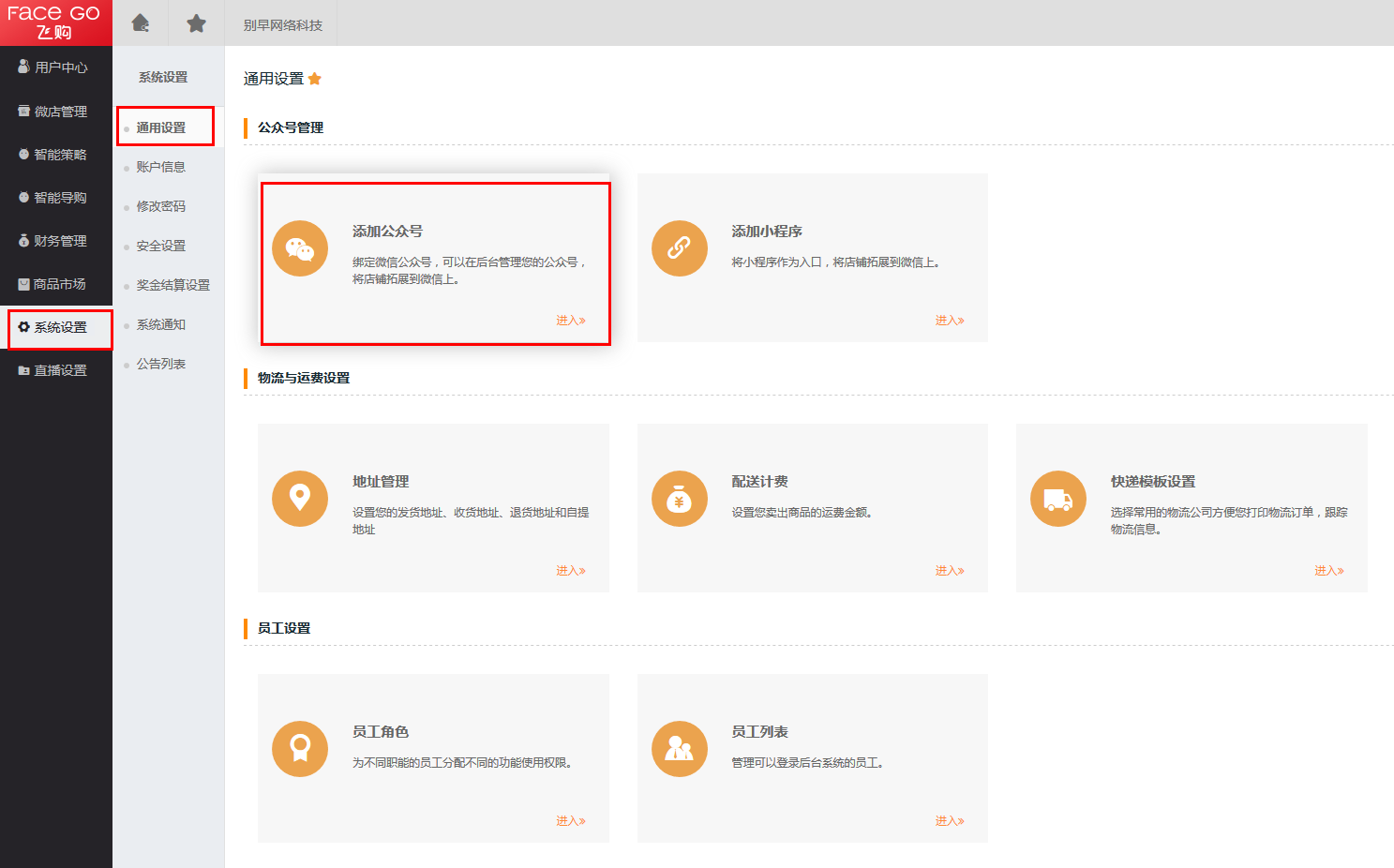Click the money bag icon for 配送计费
Screen dimensions: 1394x868
pos(679,499)
